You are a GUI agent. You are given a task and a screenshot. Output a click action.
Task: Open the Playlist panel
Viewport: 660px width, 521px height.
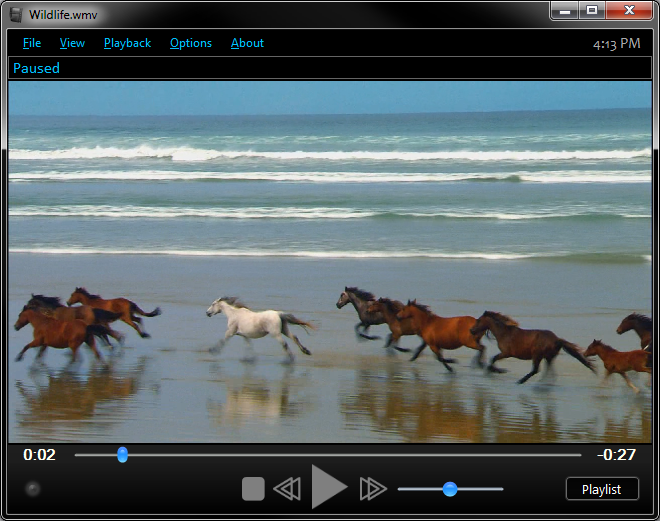[601, 489]
